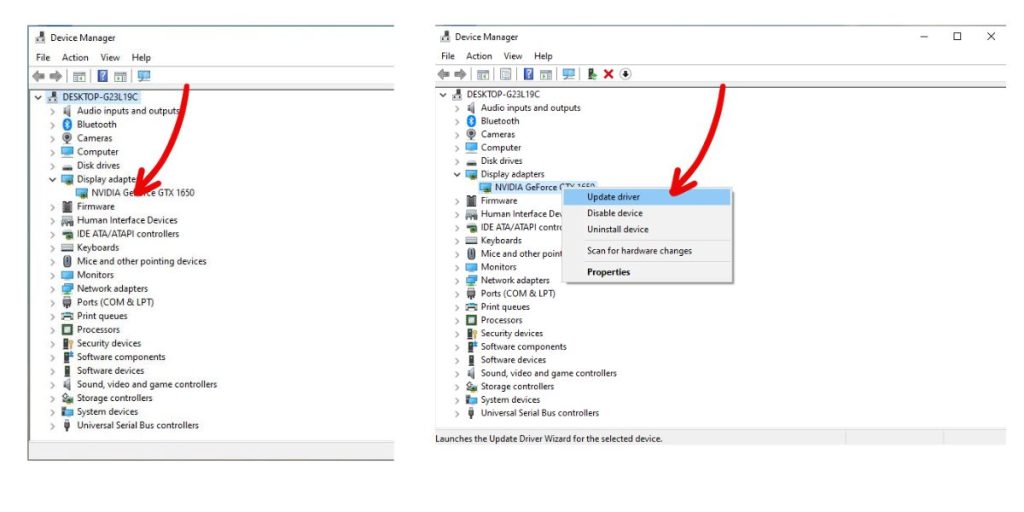
Task: Click the Bluetooth icon in the left window's tree
Action: [x=67, y=124]
